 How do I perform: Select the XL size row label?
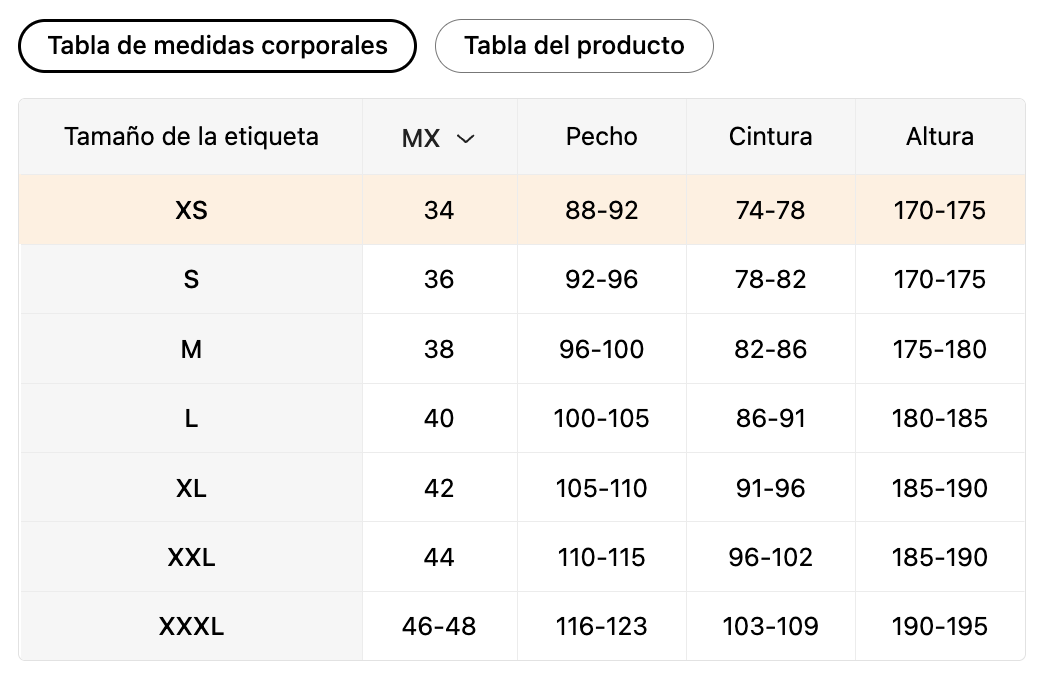191,488
